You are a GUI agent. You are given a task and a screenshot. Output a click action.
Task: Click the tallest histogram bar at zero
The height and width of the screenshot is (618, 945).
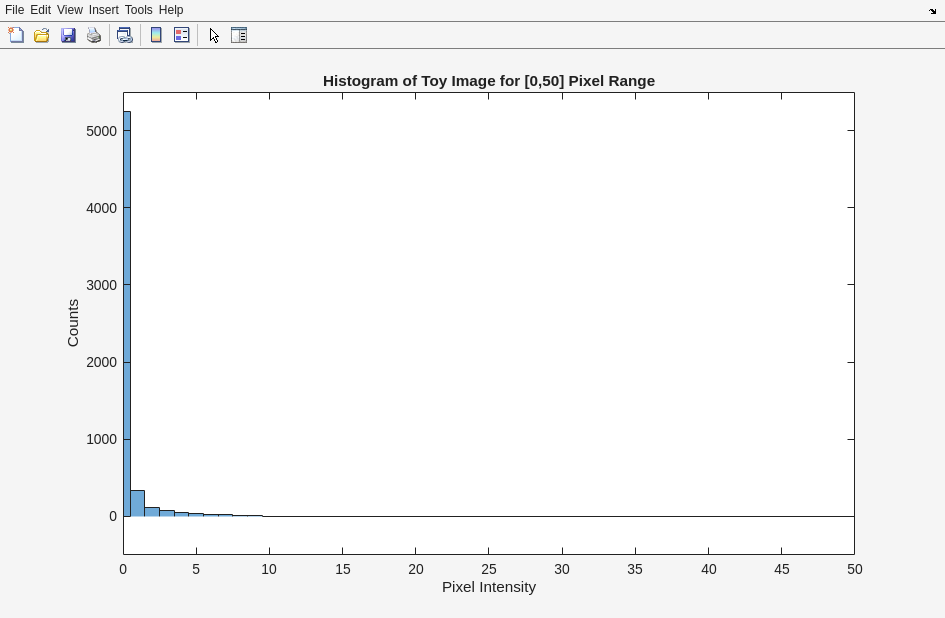point(127,320)
